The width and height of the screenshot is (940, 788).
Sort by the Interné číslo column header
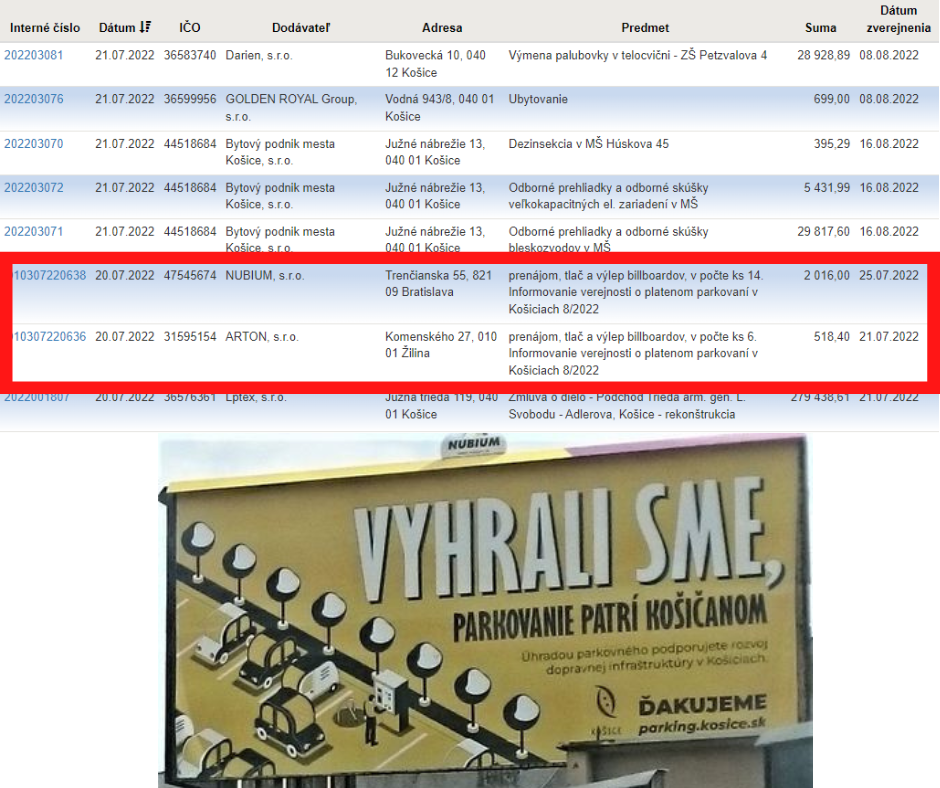pyautogui.click(x=45, y=28)
